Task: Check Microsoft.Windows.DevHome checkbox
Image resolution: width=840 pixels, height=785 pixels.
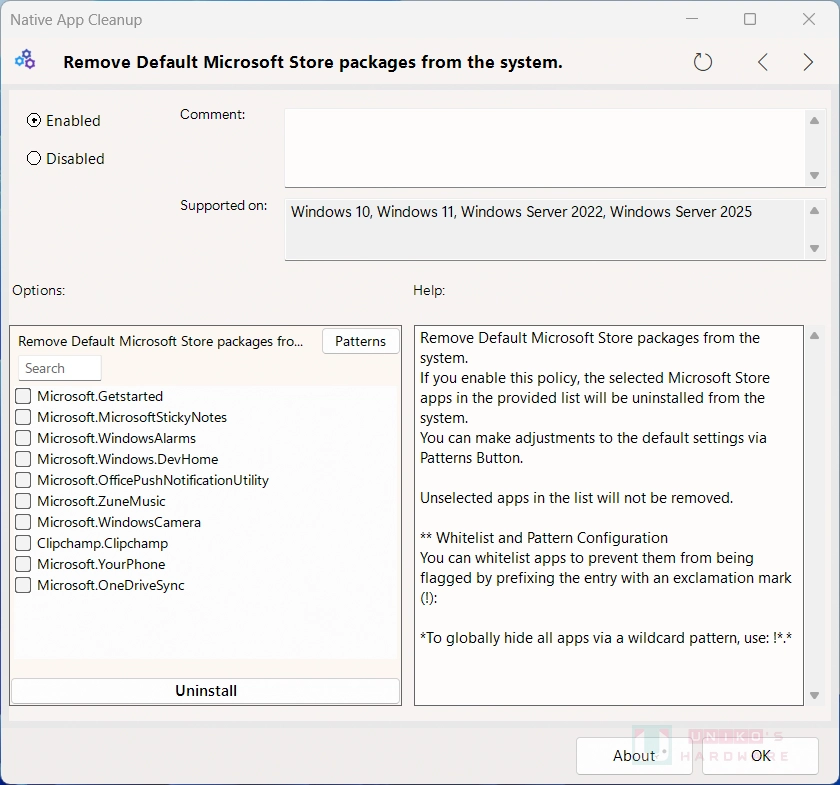Action: (23, 459)
